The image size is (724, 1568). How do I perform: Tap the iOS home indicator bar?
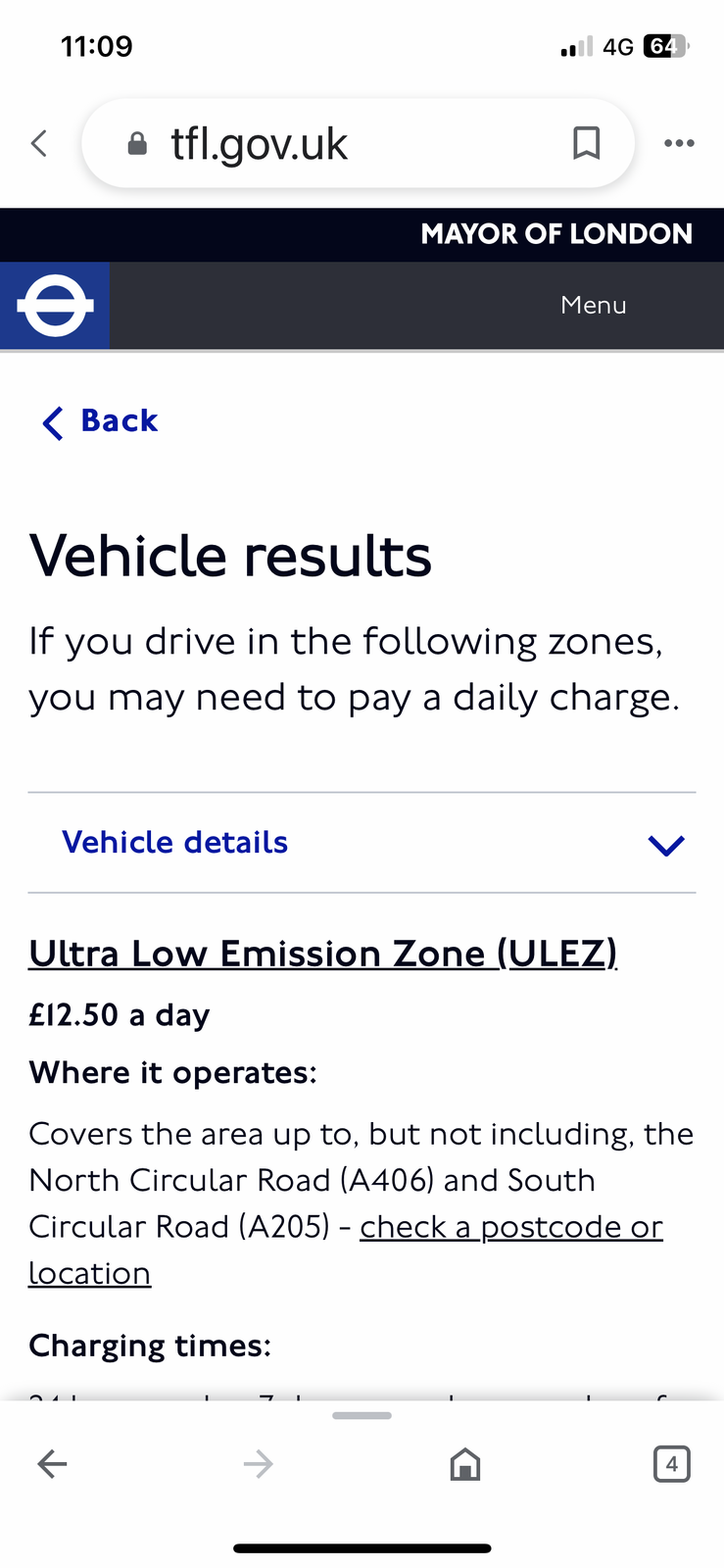coord(362,1548)
